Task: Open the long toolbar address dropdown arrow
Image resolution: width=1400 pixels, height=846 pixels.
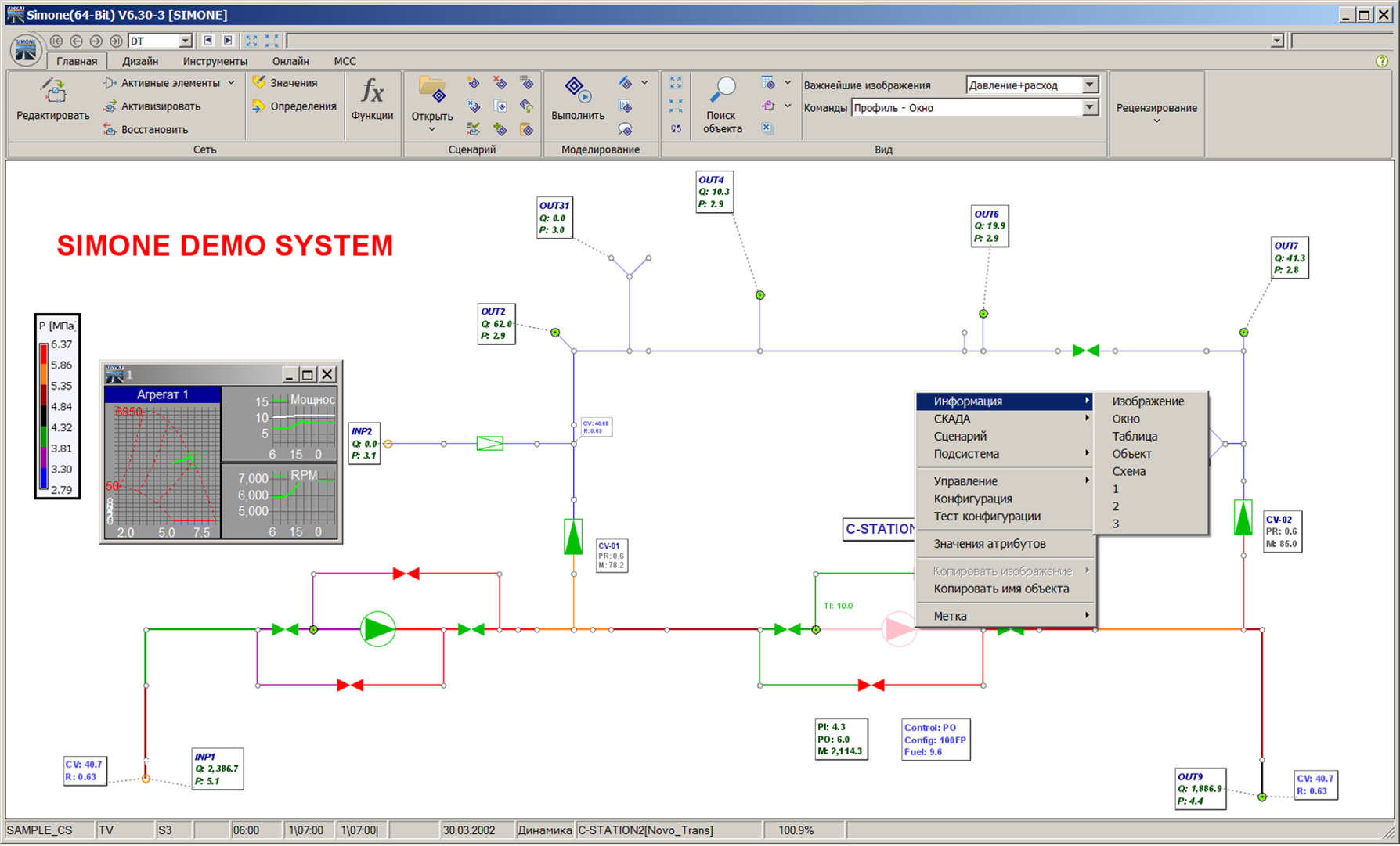Action: click(x=1277, y=41)
